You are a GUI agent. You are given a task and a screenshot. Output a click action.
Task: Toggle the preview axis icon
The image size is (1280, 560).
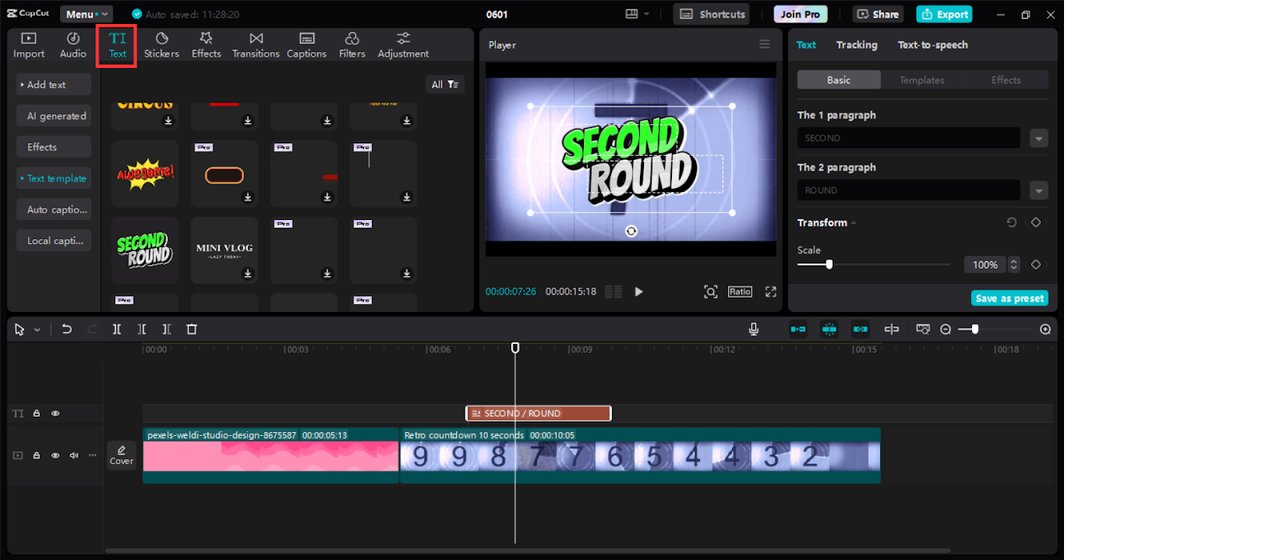pyautogui.click(x=892, y=329)
